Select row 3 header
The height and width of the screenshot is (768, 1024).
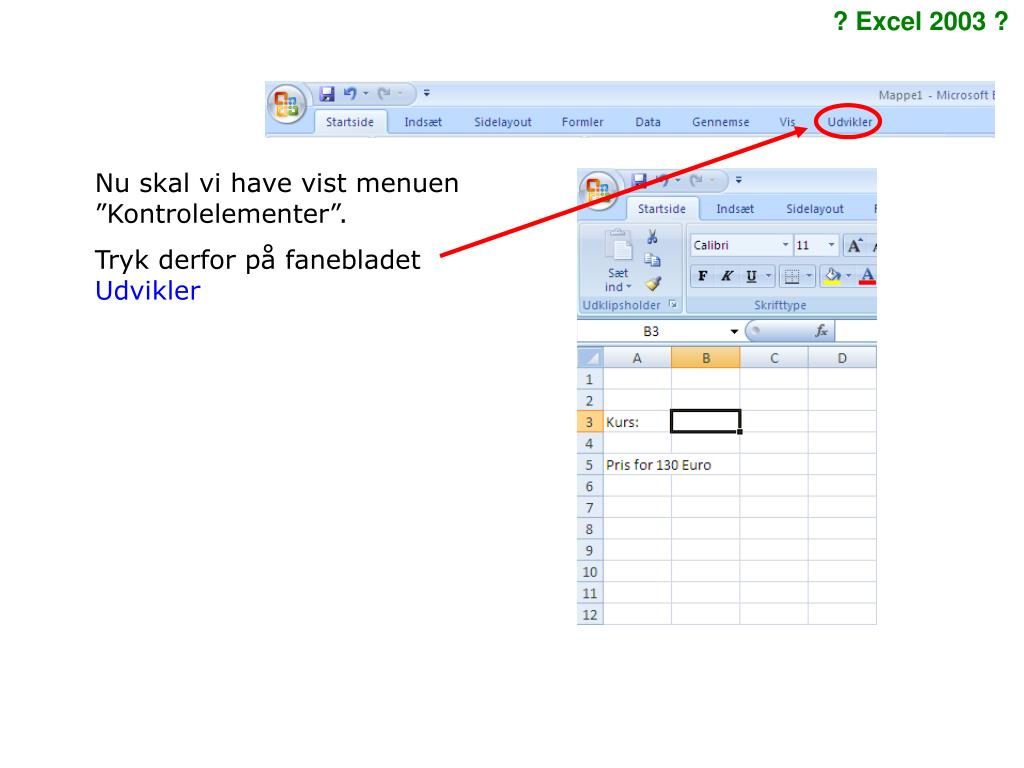tap(590, 422)
